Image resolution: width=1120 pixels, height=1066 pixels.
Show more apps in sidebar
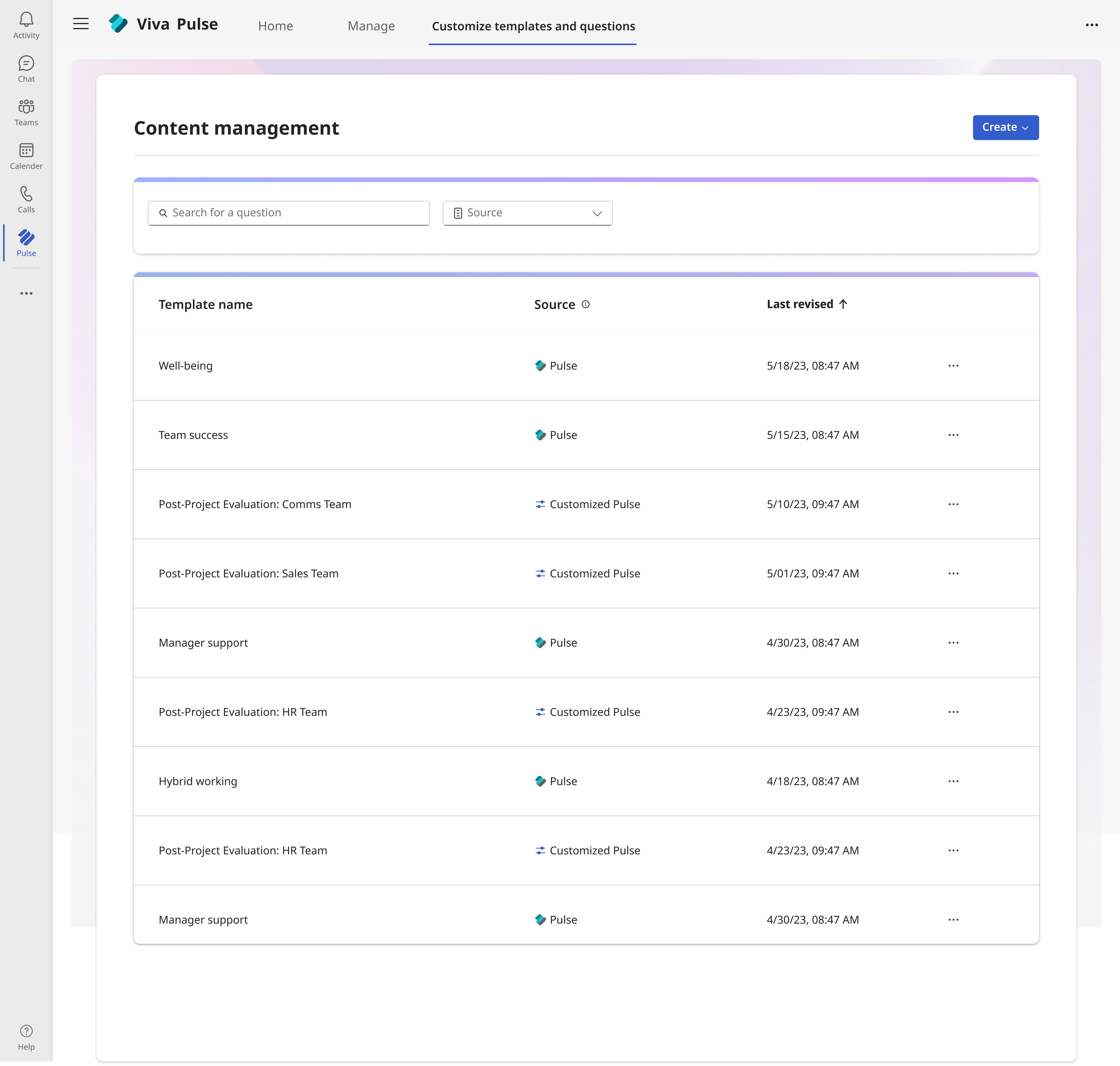26,293
